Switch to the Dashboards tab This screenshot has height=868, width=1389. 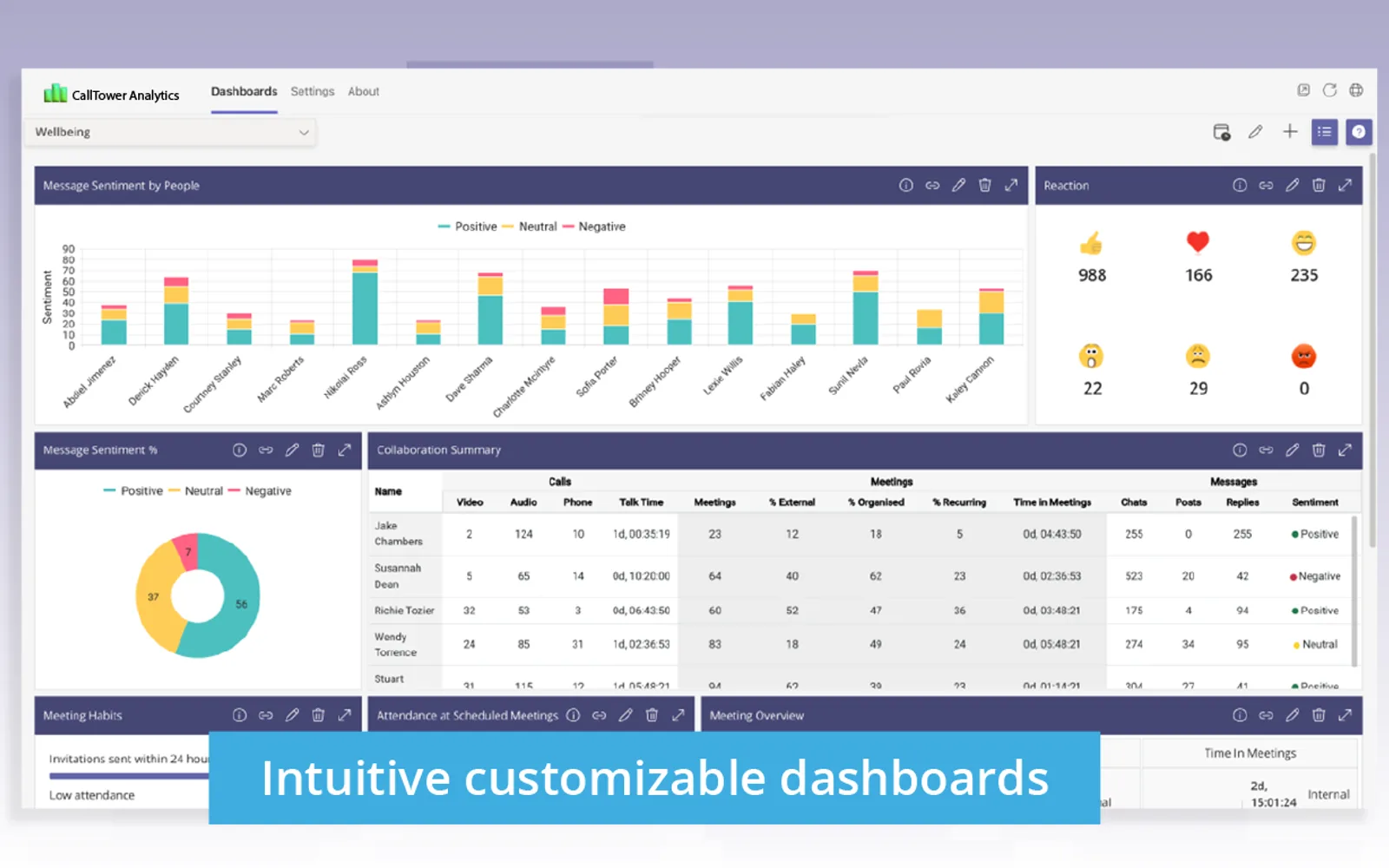(x=244, y=91)
